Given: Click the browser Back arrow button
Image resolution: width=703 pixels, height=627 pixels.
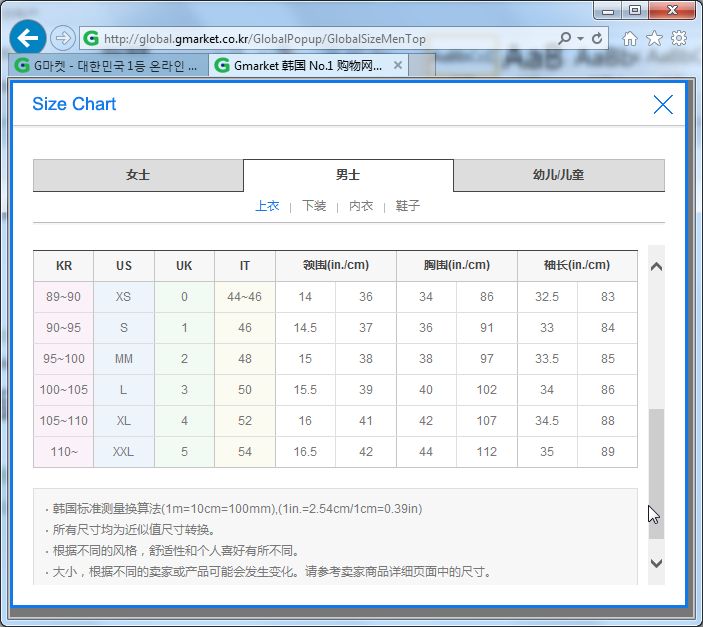Looking at the screenshot, I should 27,38.
